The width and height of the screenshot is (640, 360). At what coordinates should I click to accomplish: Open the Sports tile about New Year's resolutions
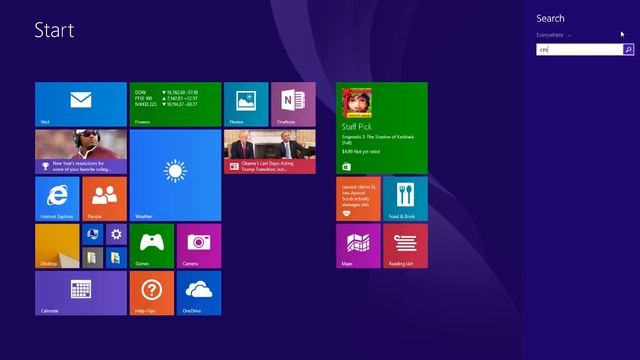(81, 152)
